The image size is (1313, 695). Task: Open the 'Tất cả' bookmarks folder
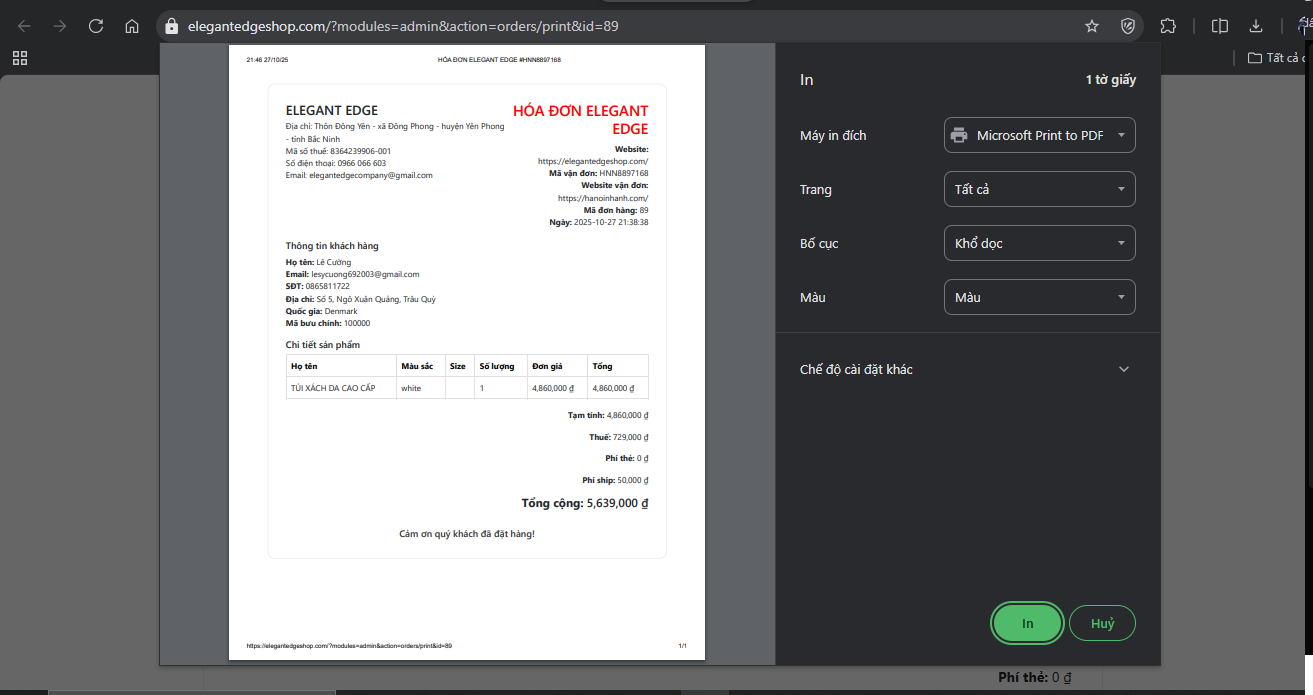click(1279, 58)
